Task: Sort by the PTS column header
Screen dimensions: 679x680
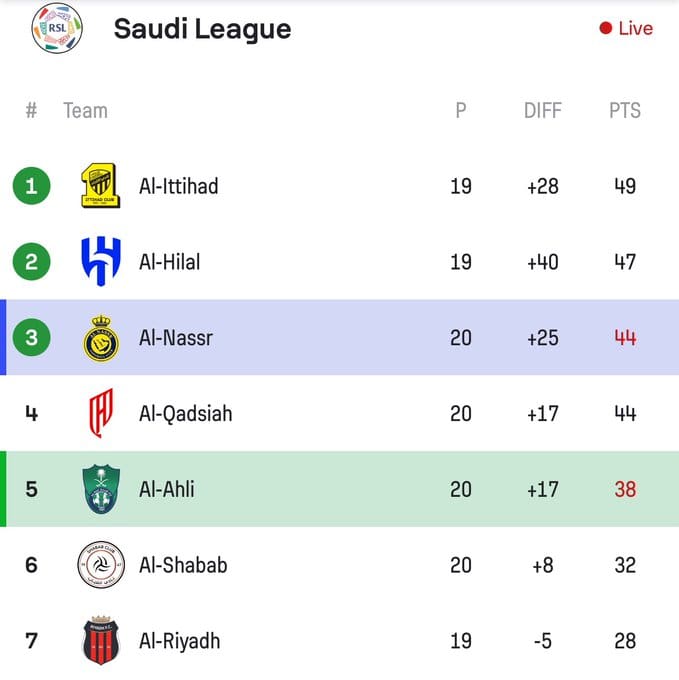Action: point(625,110)
